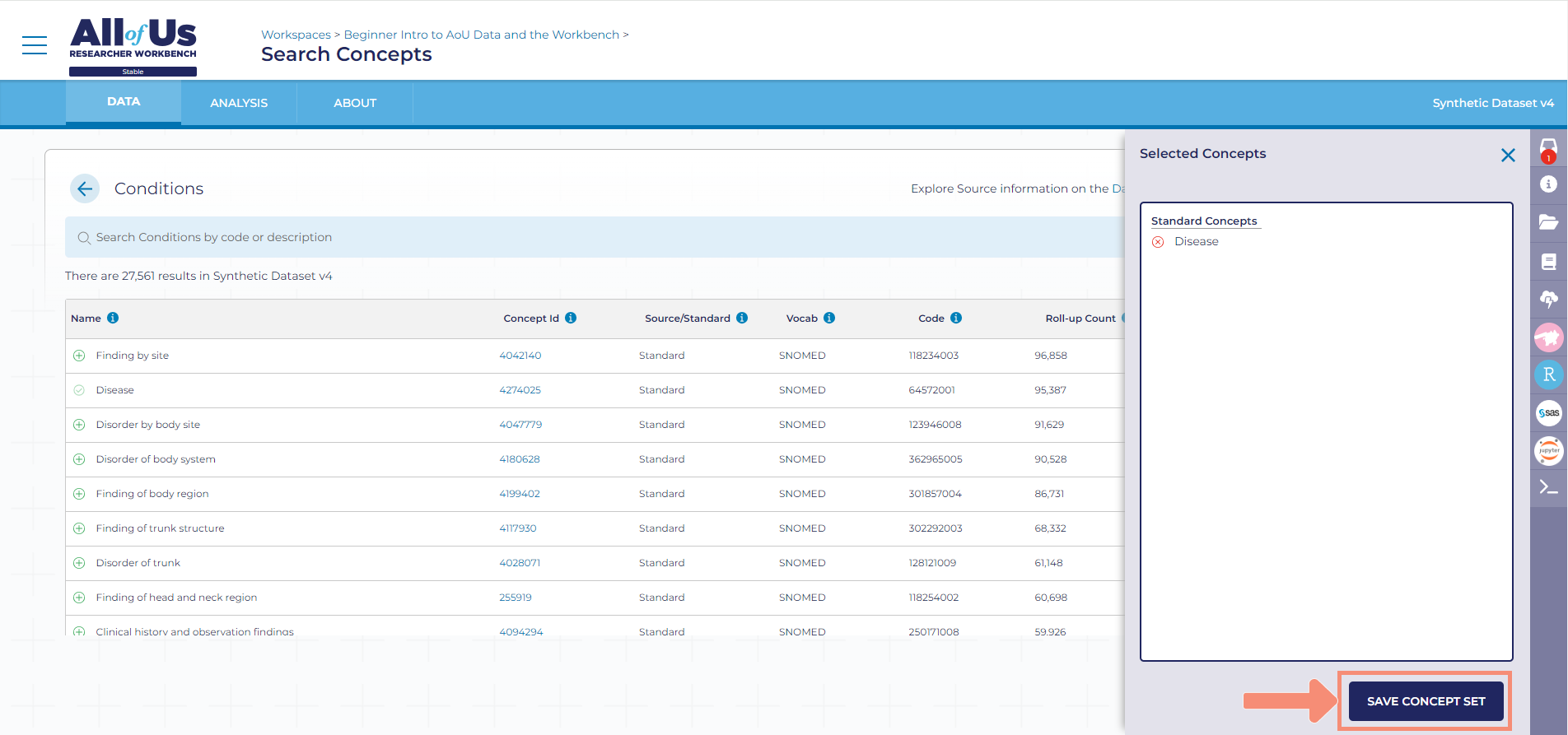
Task: Click roll-up count 96,858
Action: click(x=1051, y=356)
